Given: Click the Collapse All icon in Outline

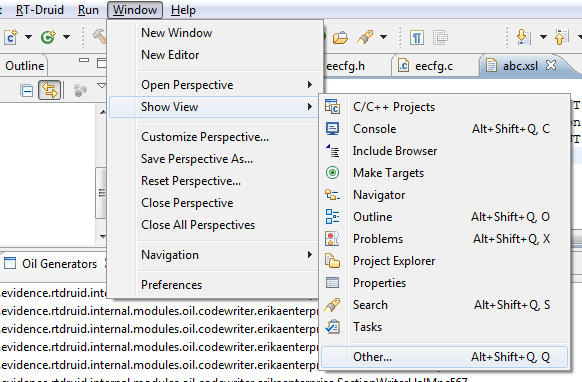Looking at the screenshot, I should [x=26, y=91].
